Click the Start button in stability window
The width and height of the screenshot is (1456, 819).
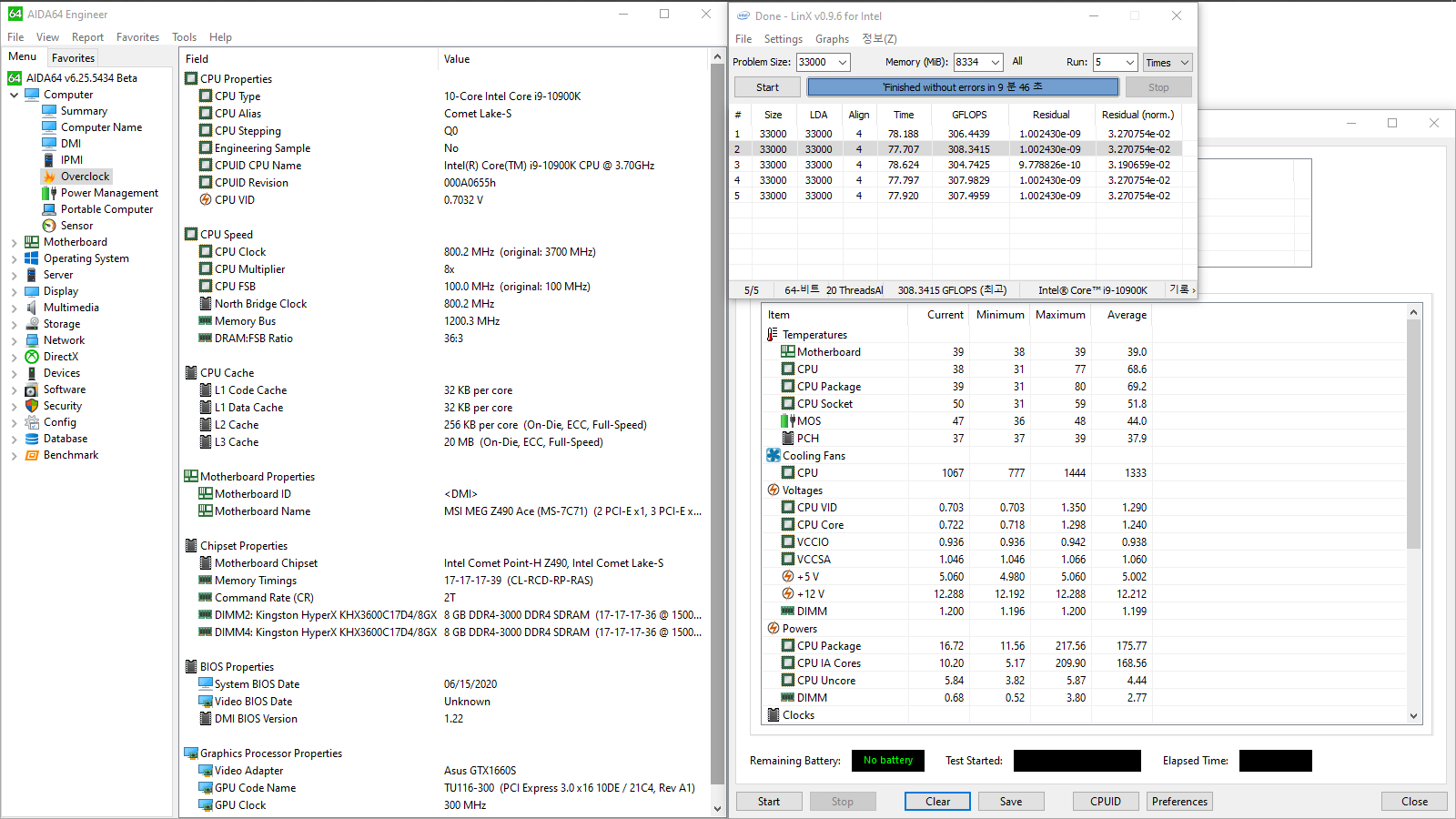tap(769, 802)
